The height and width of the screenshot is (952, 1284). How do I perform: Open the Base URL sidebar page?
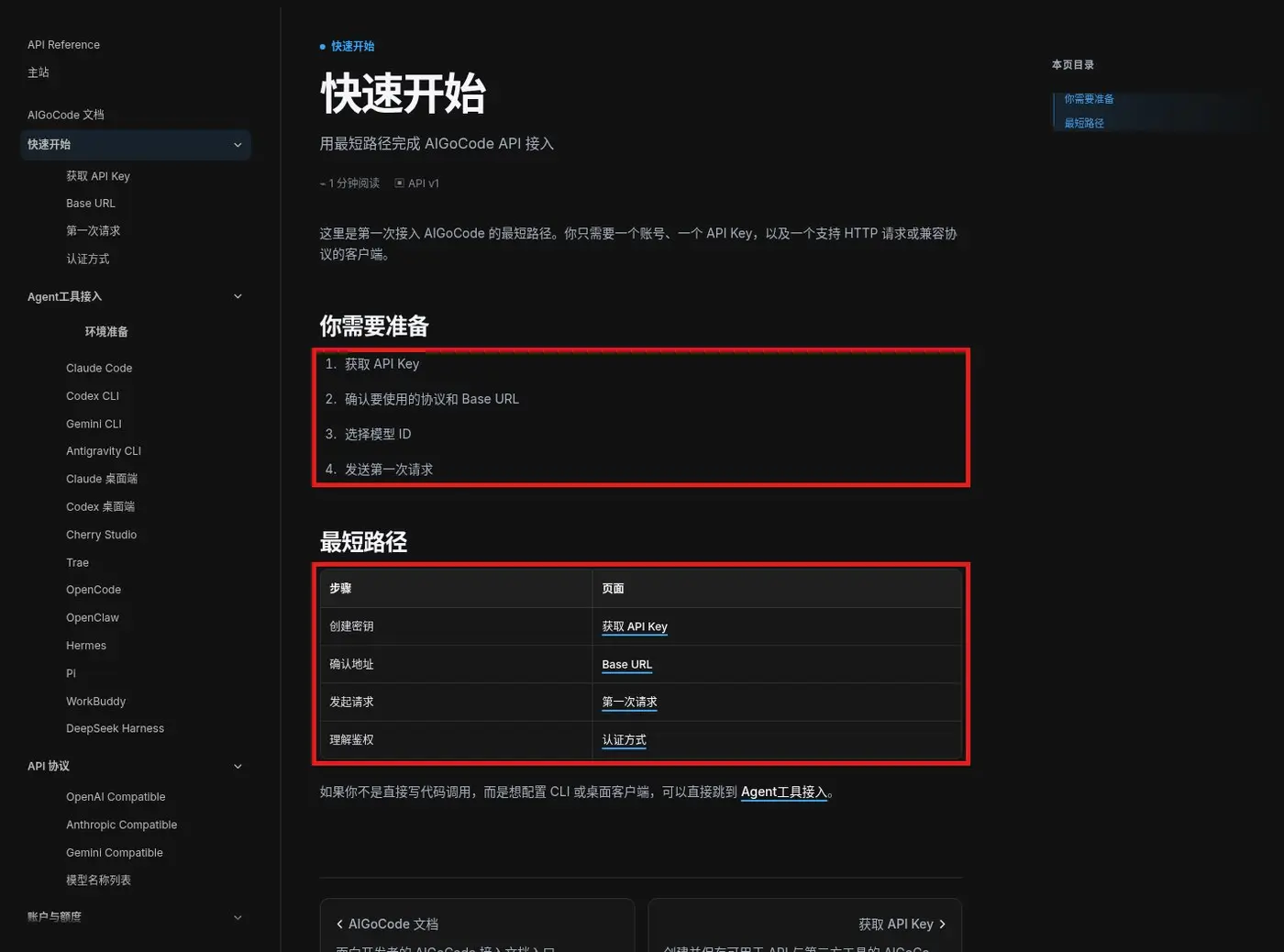tap(91, 204)
